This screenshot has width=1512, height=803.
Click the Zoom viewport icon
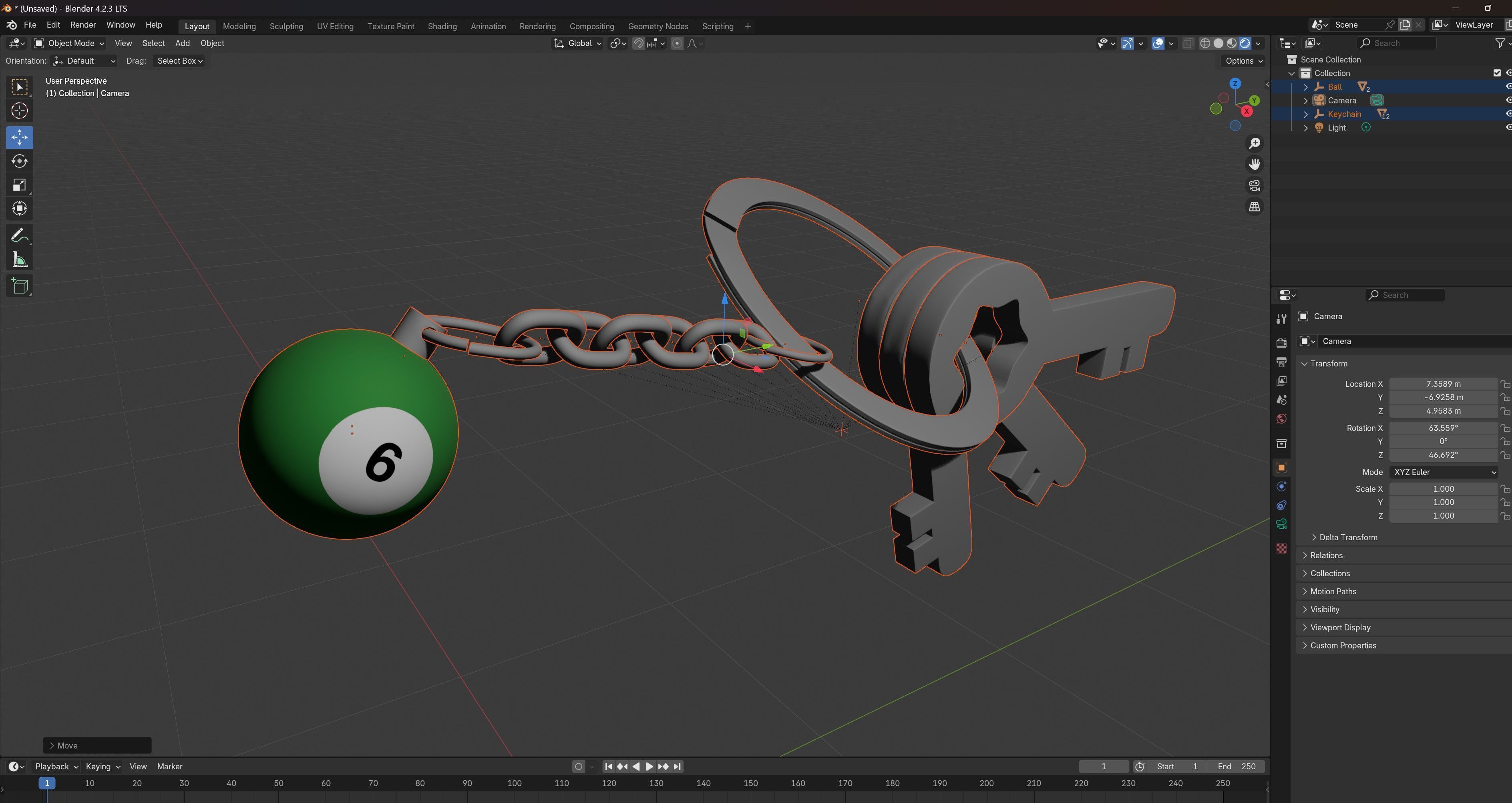(1254, 143)
